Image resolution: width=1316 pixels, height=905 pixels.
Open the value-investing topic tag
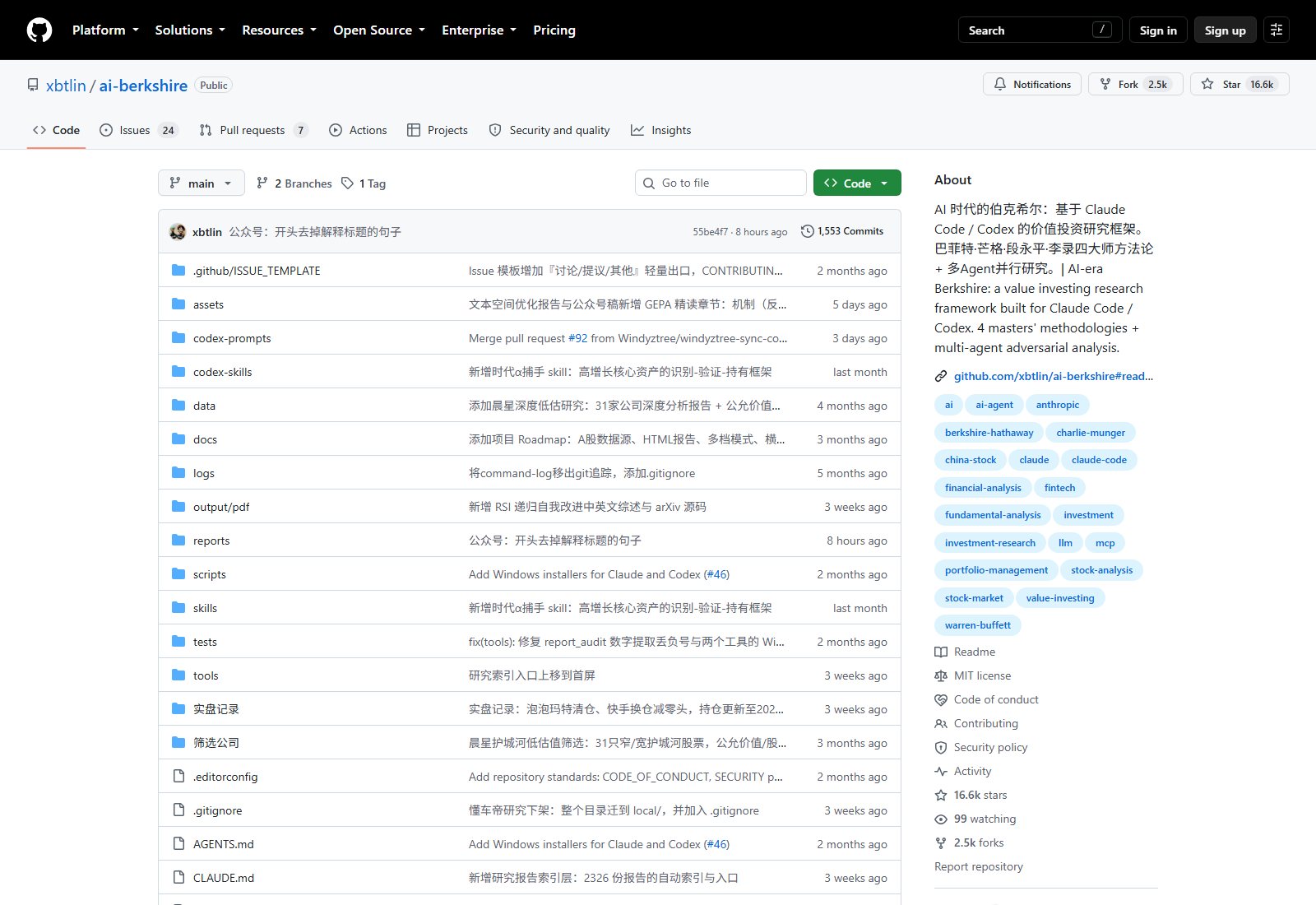[x=1060, y=598]
